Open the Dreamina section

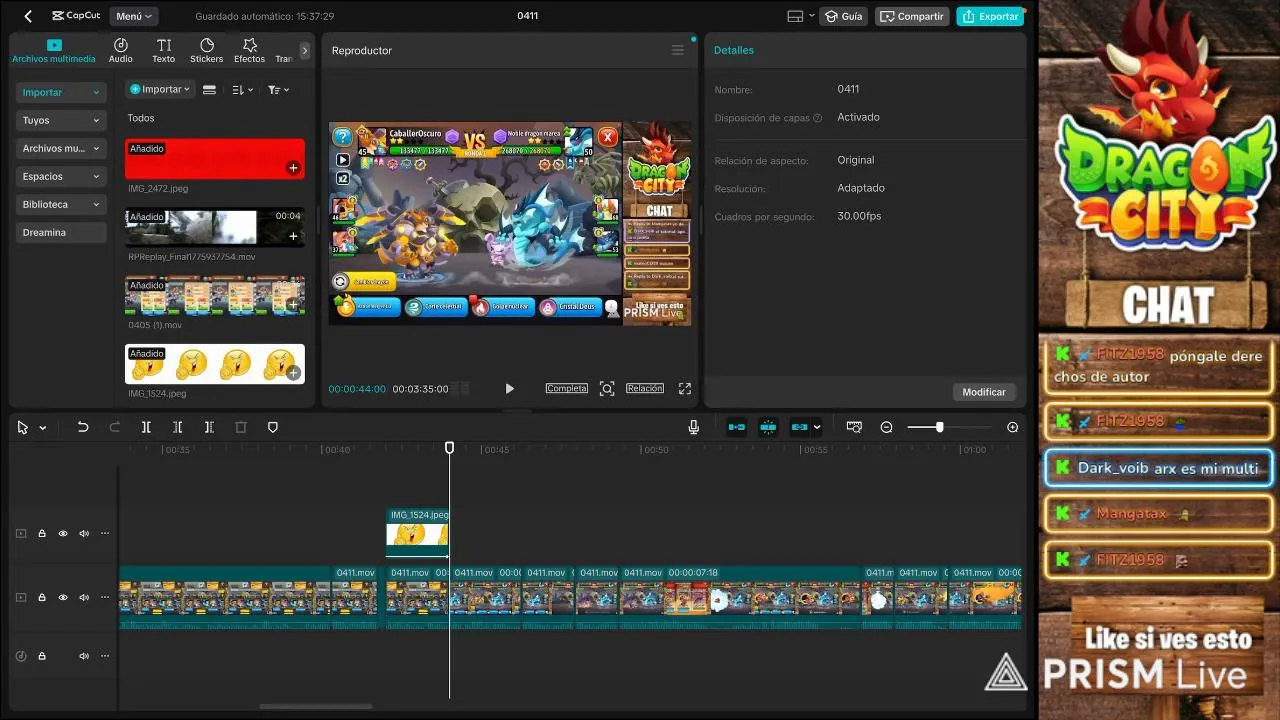pos(61,232)
